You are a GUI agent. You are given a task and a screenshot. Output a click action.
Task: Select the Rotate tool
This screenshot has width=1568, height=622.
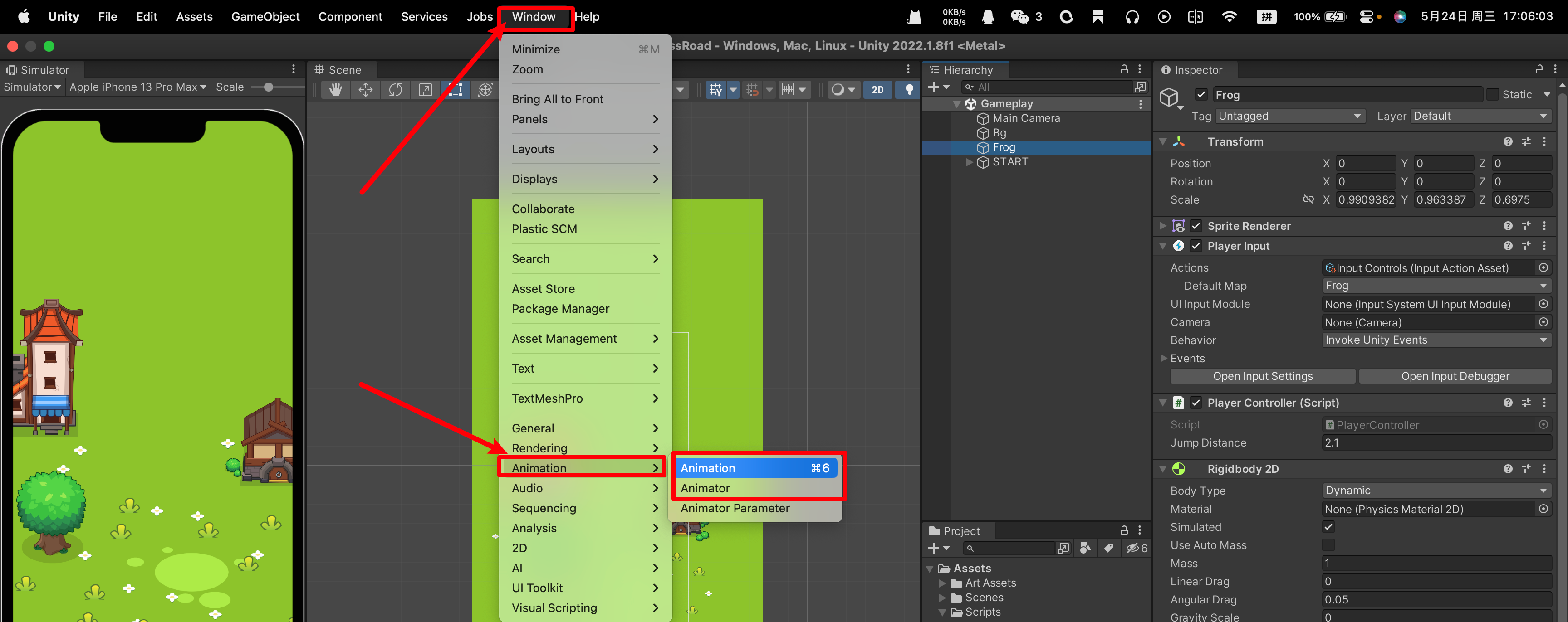point(395,90)
